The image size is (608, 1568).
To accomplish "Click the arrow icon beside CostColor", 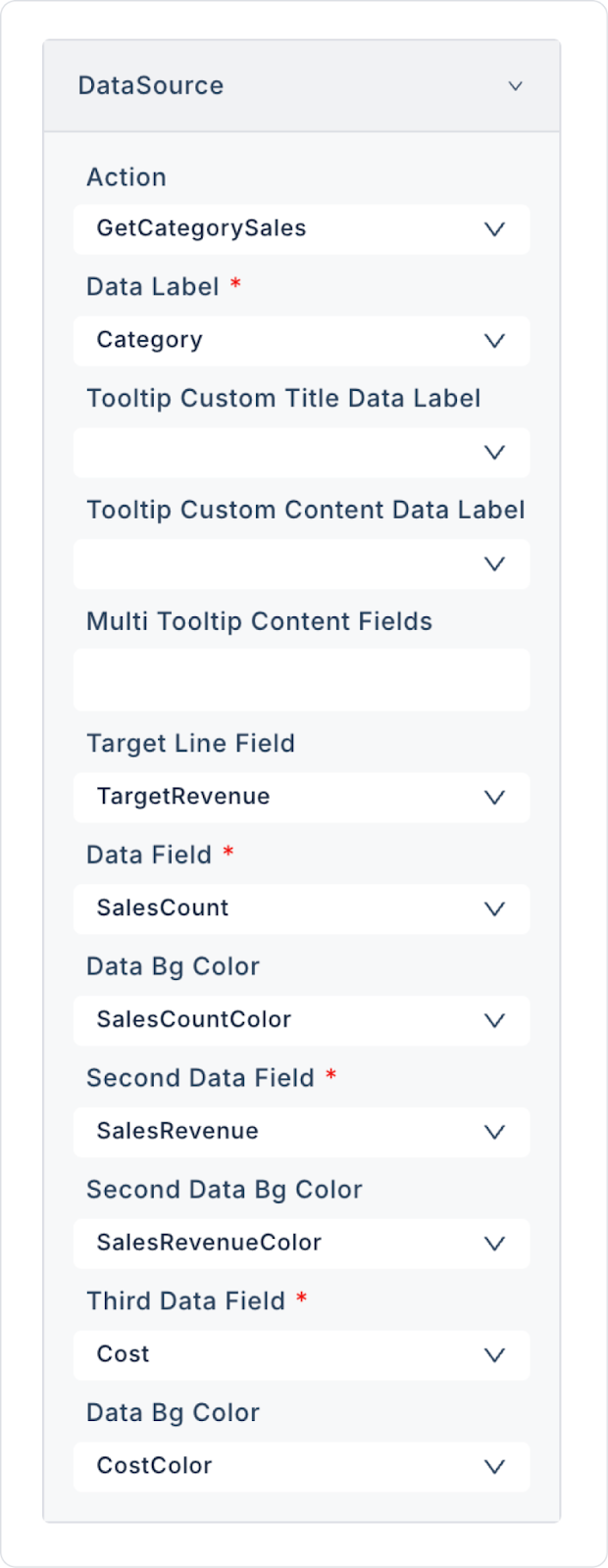I will coord(495,1468).
